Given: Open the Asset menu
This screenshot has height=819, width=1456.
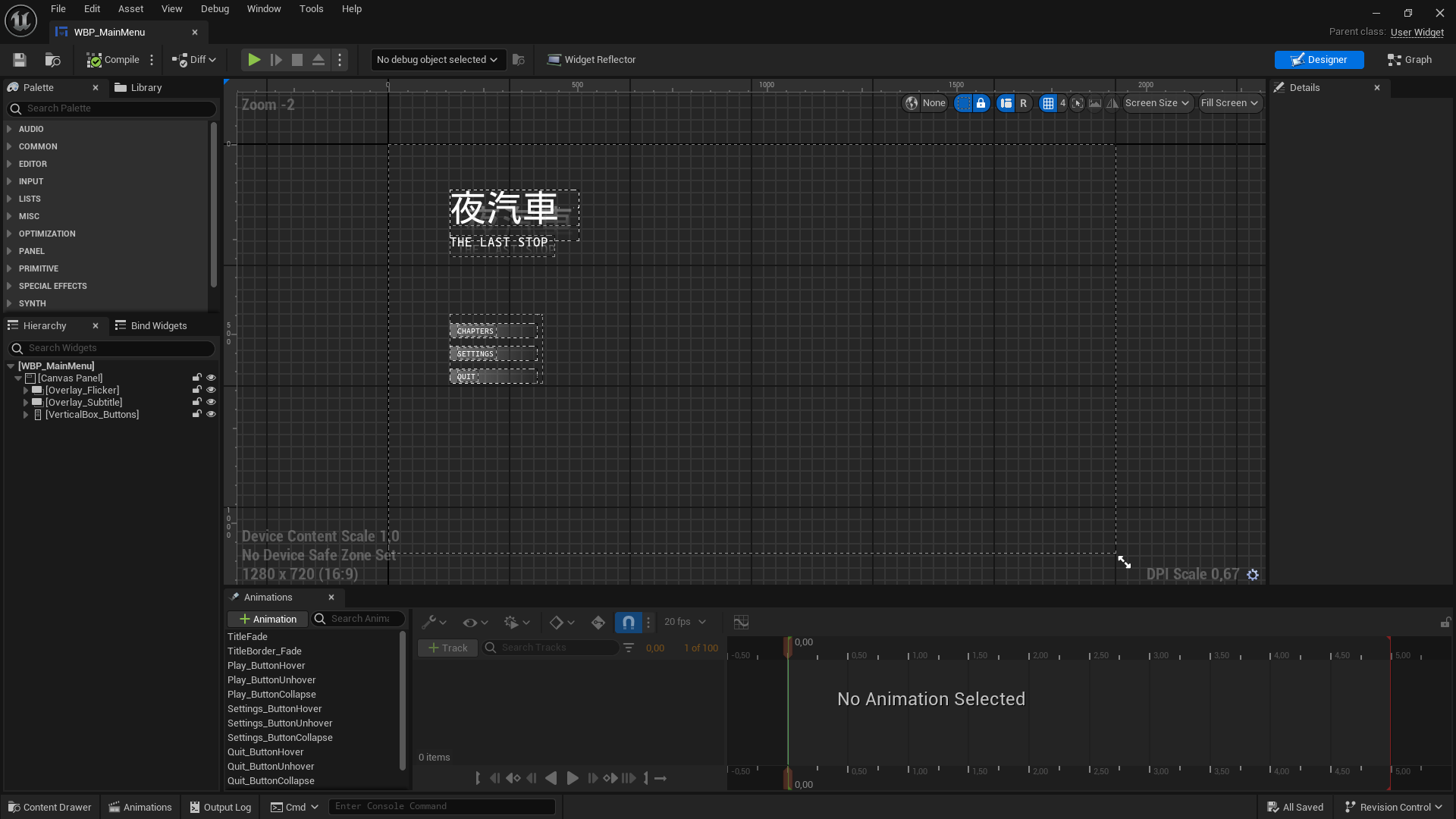Looking at the screenshot, I should [x=130, y=9].
